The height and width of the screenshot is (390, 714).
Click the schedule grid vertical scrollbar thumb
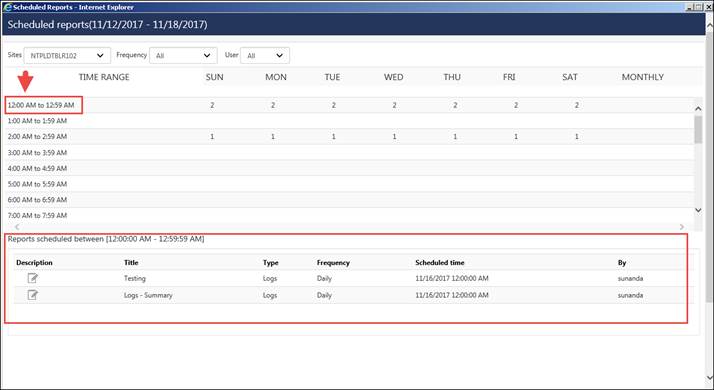(698, 129)
